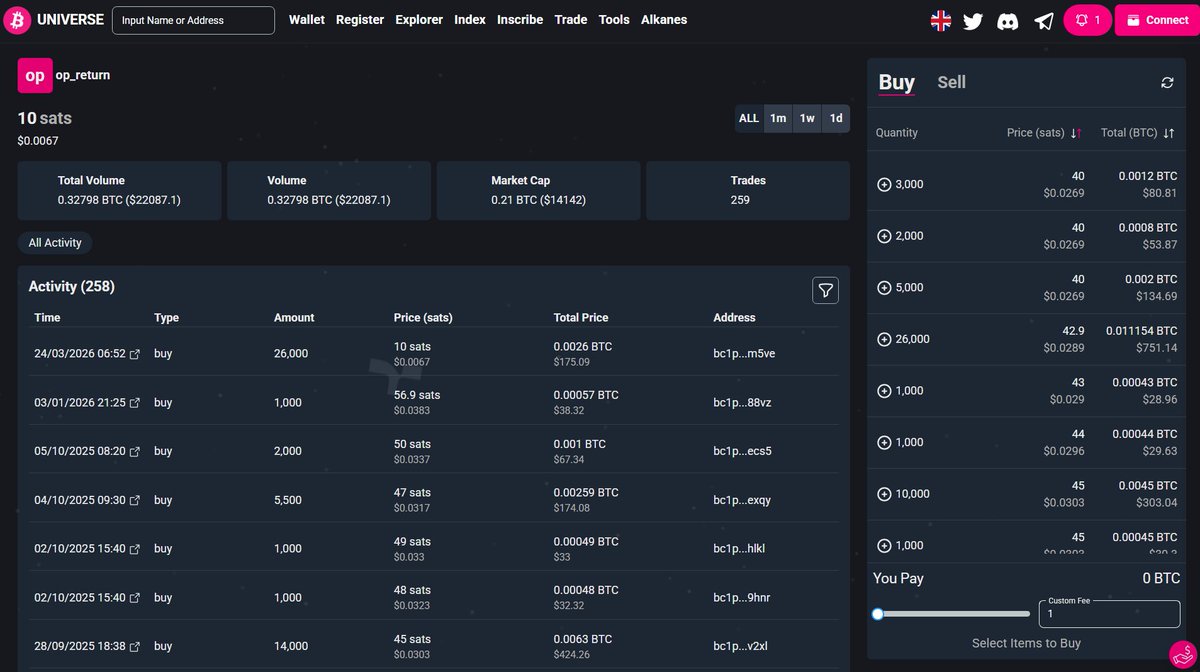Add the 3,000 quantity listing to the order
This screenshot has width=1200, height=672.
click(x=884, y=184)
